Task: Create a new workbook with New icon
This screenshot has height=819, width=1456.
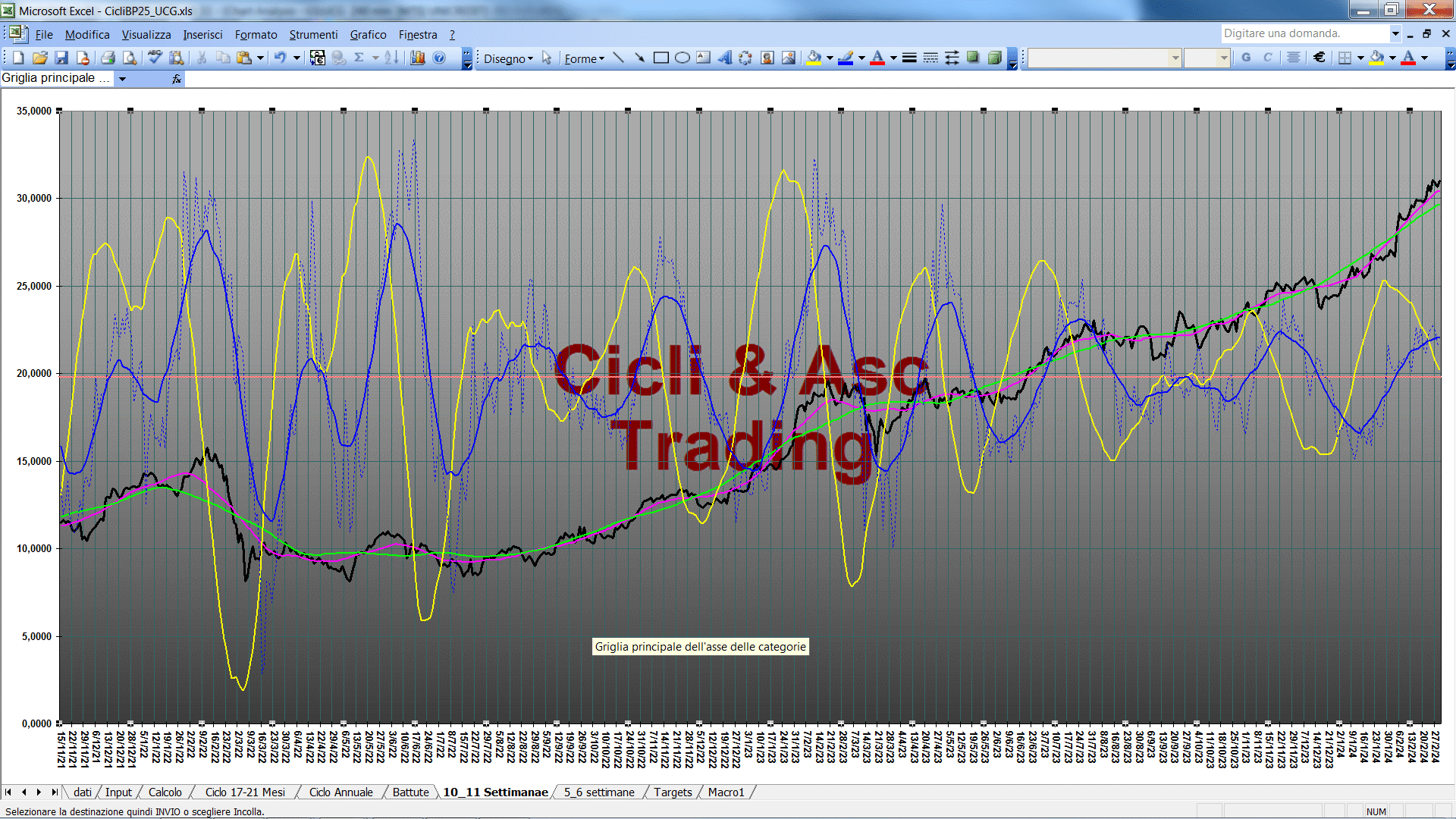Action: tap(18, 58)
